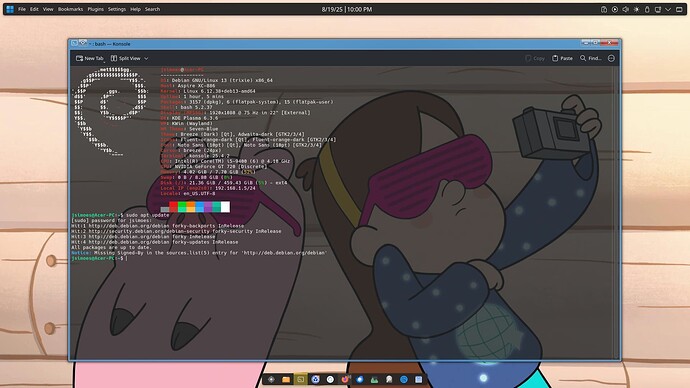Screen dimensions: 690x388
Task: Click the green color block in terminal
Action: [x=182, y=207]
